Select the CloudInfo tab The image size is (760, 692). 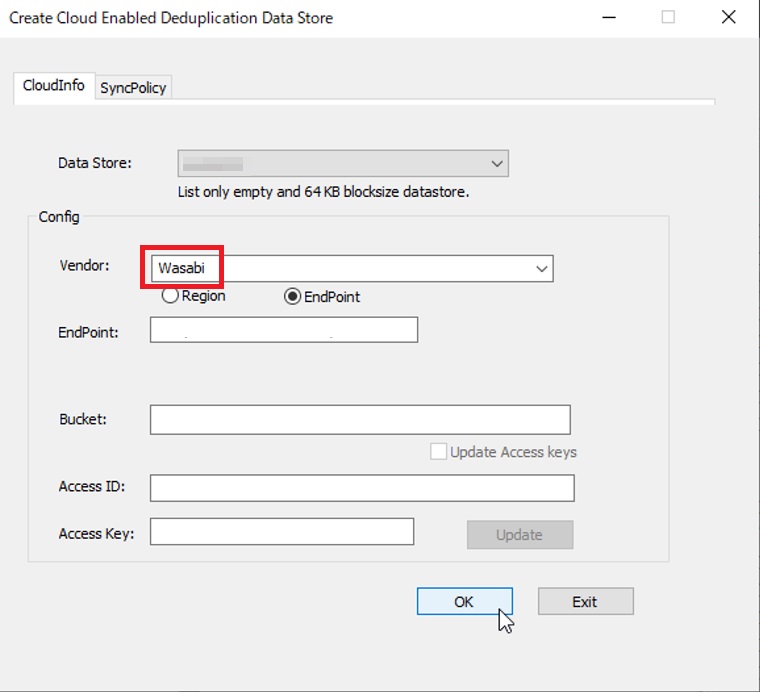pos(54,86)
